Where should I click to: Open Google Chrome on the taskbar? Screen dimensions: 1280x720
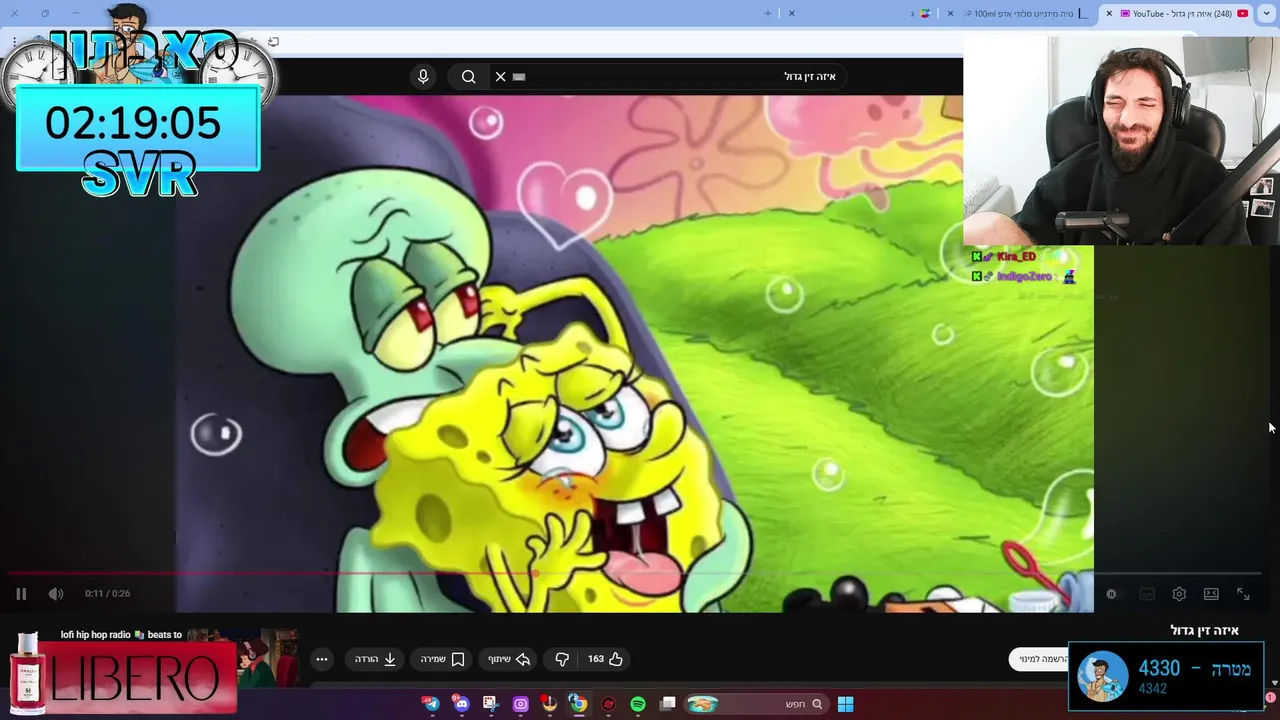coord(578,704)
